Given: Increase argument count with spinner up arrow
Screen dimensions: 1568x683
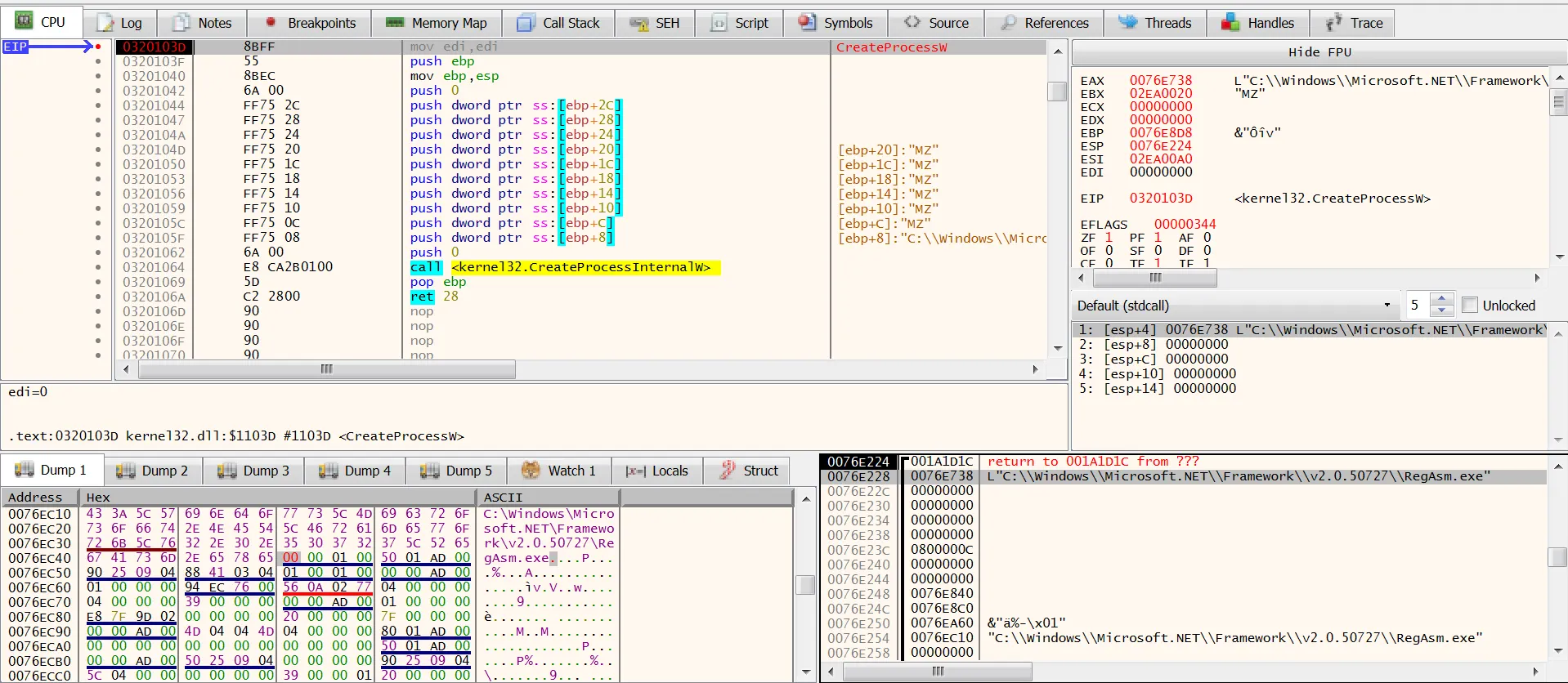Looking at the screenshot, I should click(1442, 299).
